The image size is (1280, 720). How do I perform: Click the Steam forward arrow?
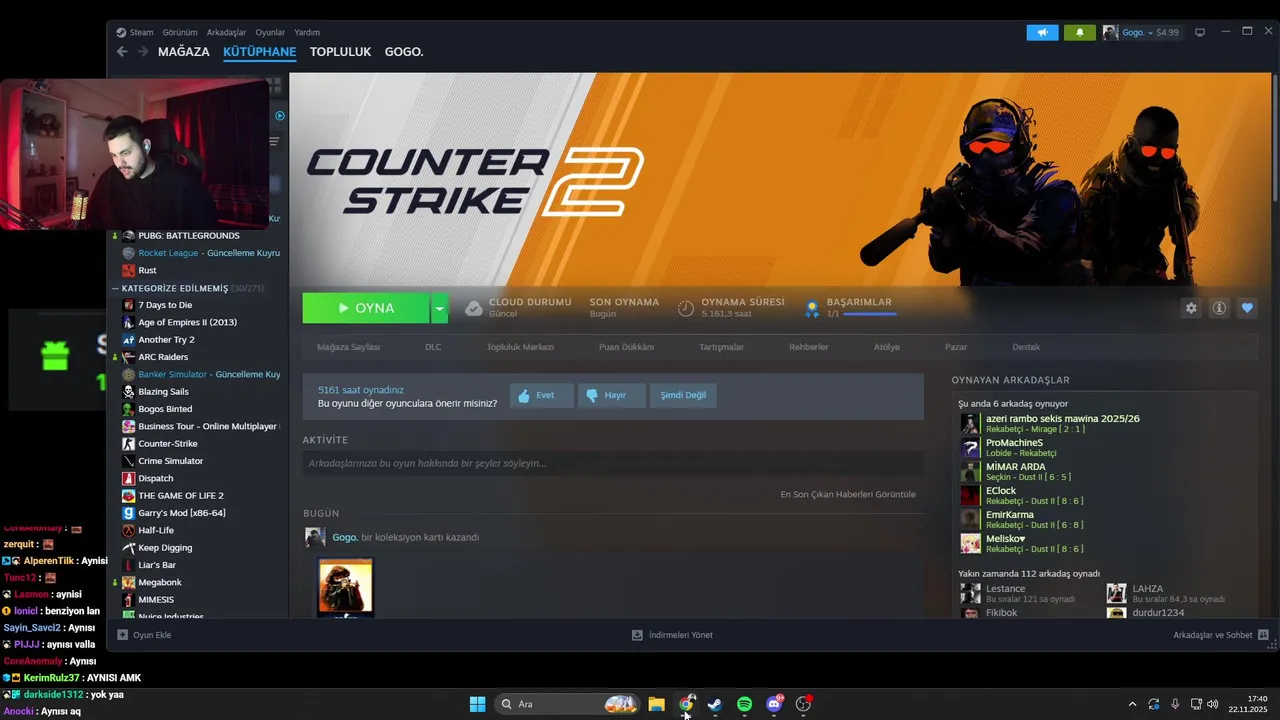pyautogui.click(x=143, y=52)
